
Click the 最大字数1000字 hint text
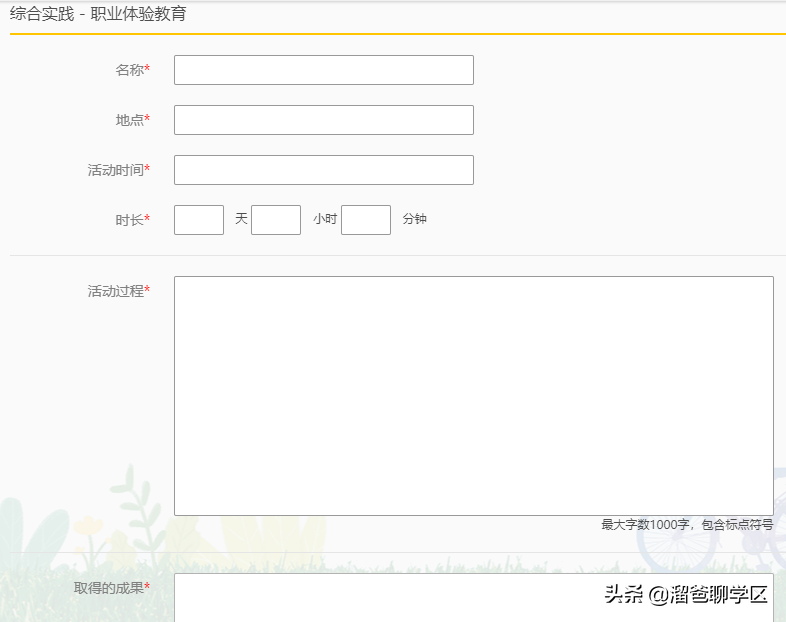[x=687, y=525]
